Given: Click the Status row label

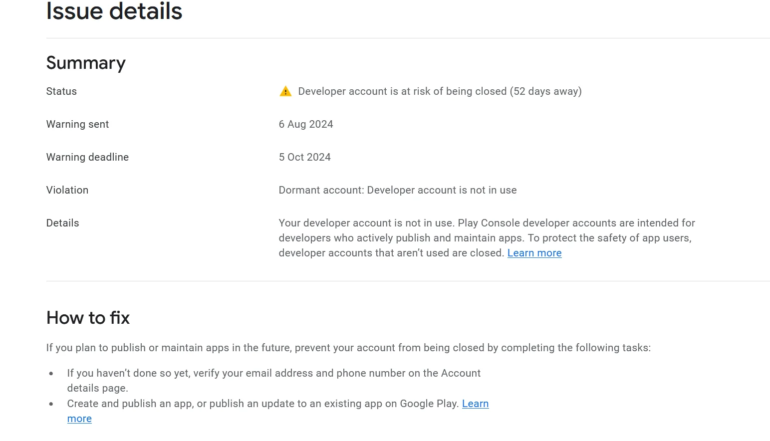Looking at the screenshot, I should coord(62,92).
